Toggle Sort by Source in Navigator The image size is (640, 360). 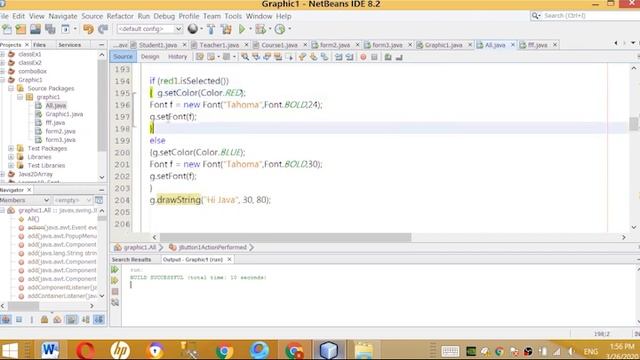[99, 320]
